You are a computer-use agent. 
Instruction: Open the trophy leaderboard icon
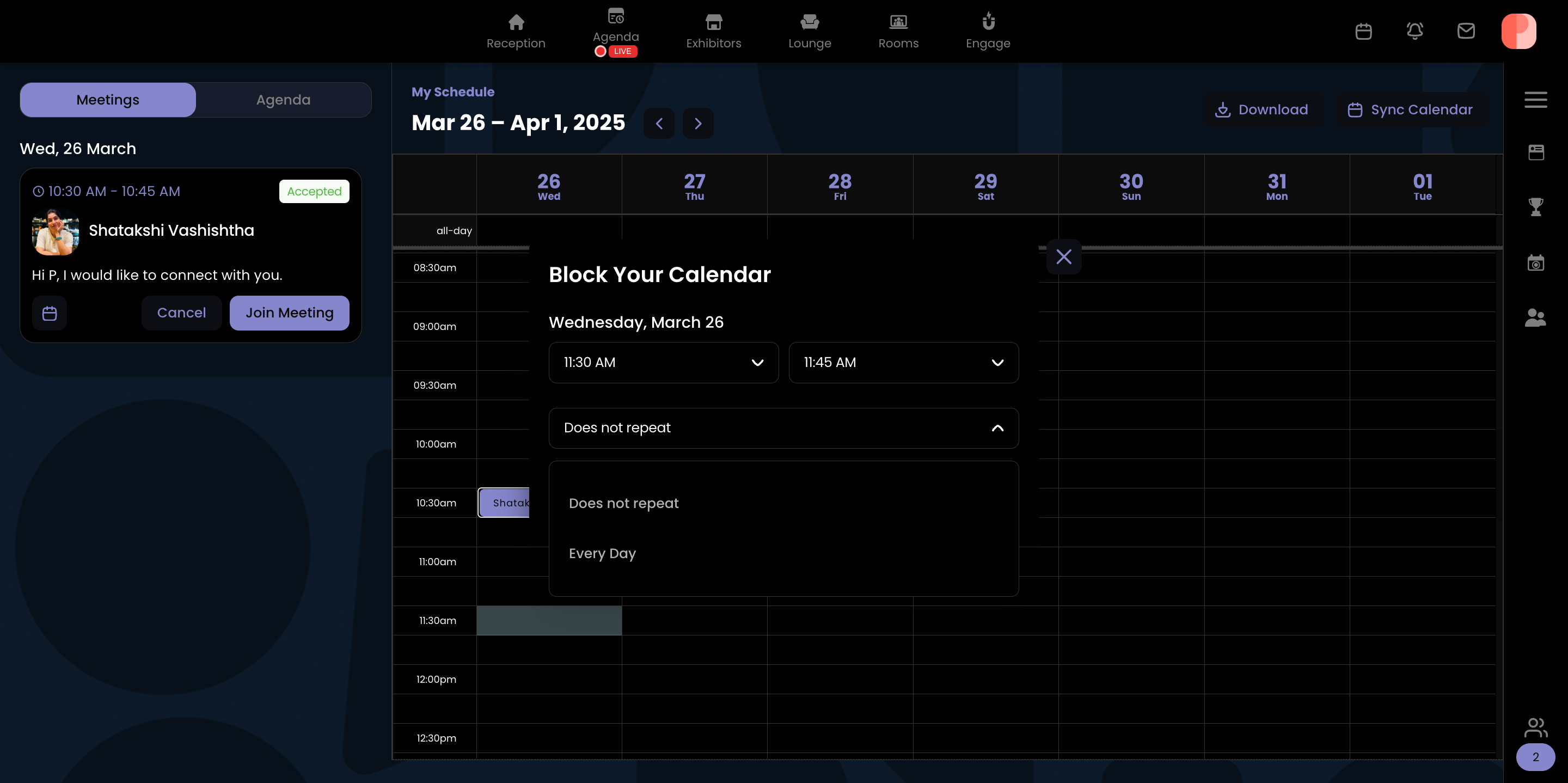[1536, 207]
